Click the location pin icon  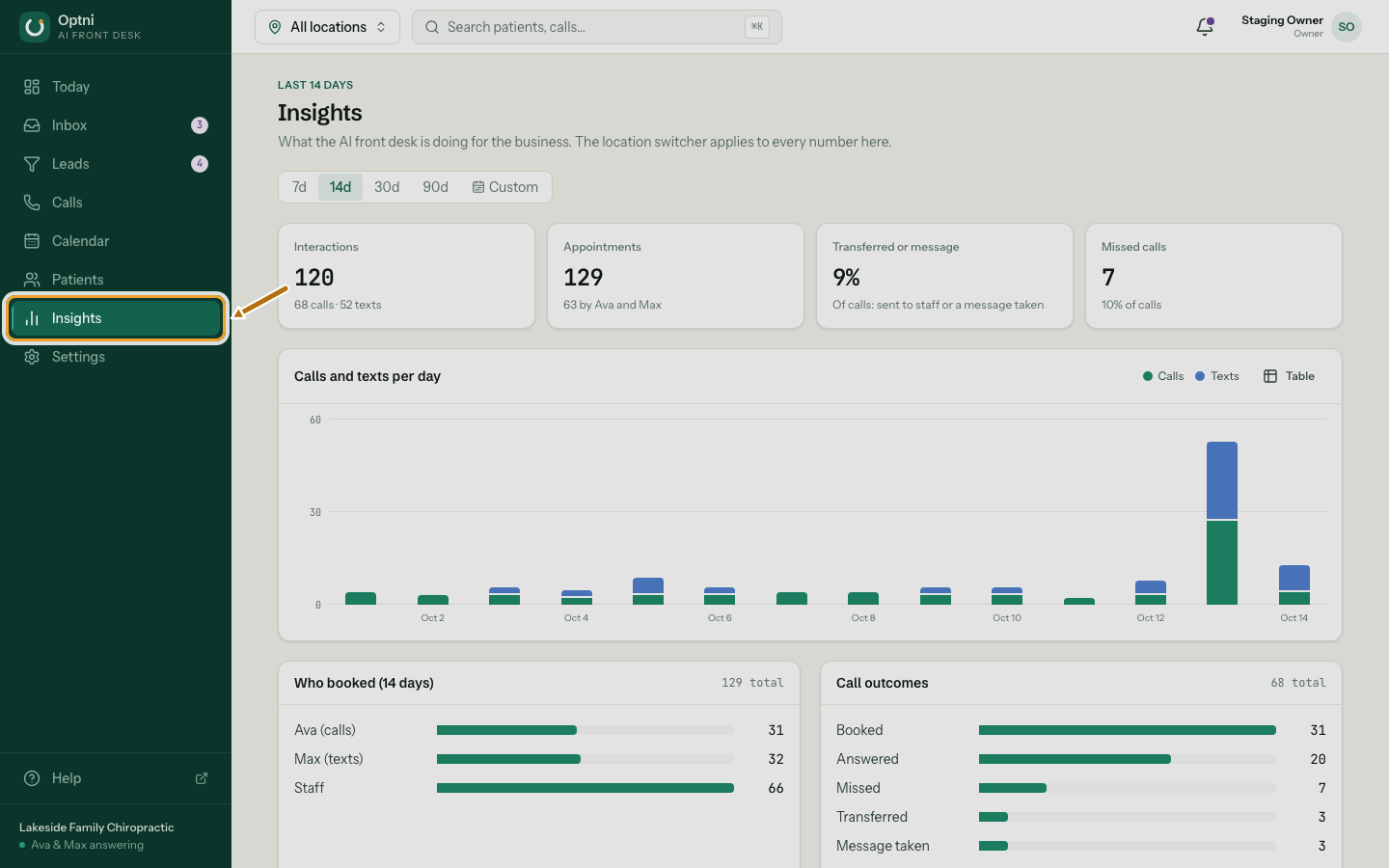(275, 27)
